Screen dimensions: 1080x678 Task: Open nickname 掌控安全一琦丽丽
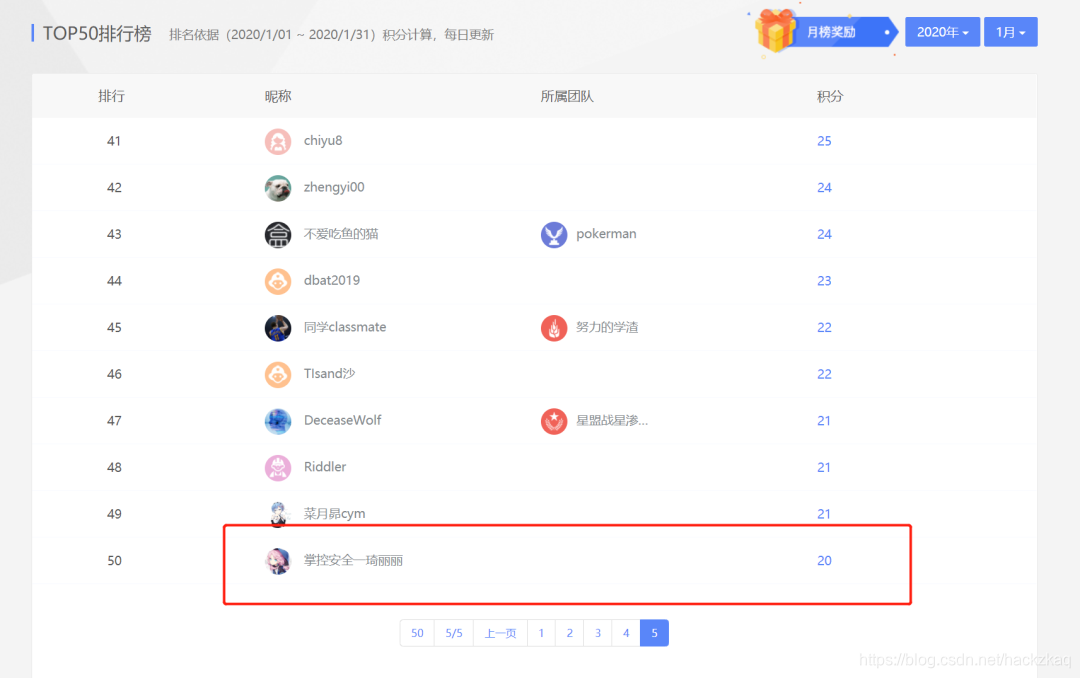point(353,560)
